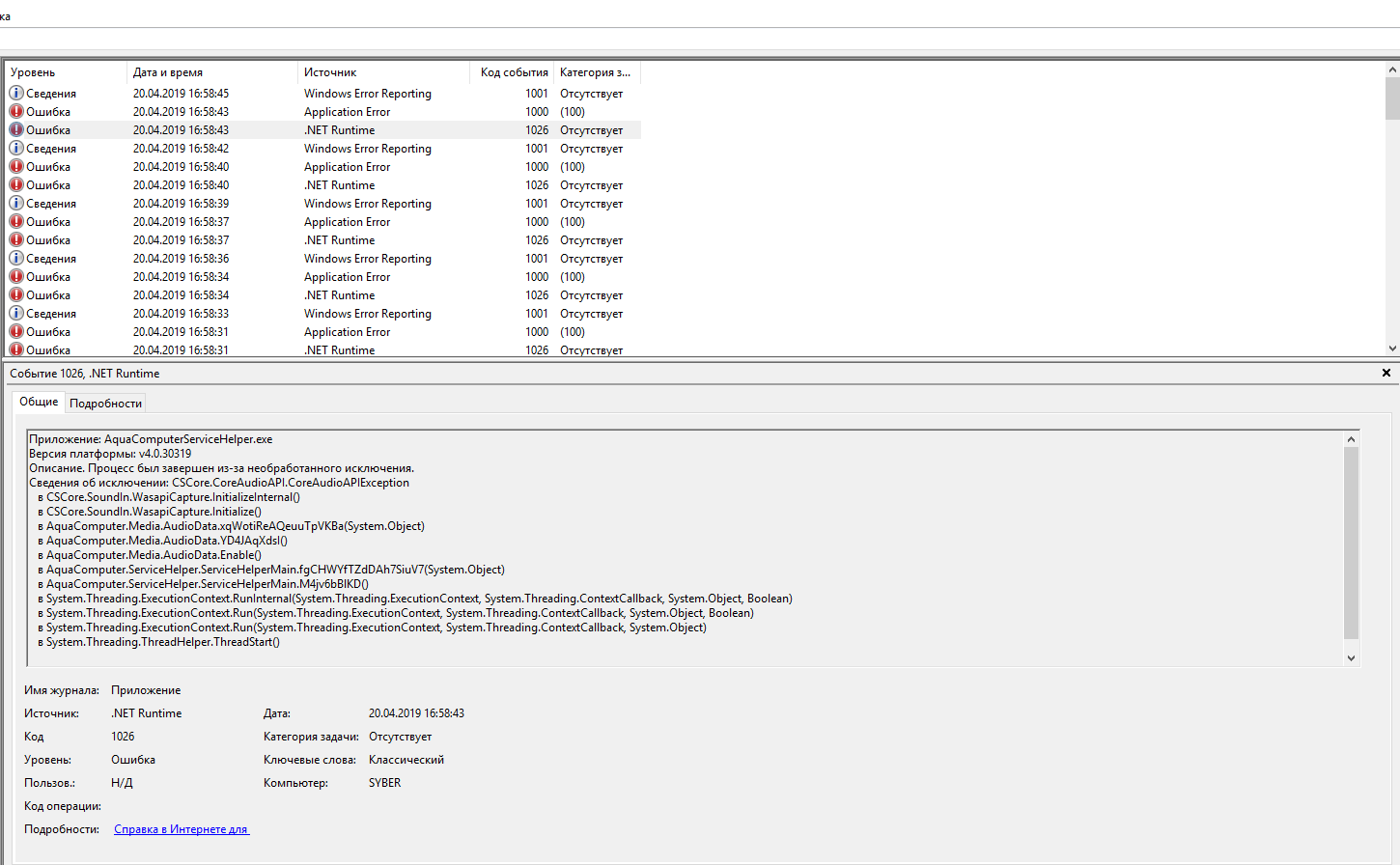Click the error icon of .NET Runtime at 16:58:37
The height and width of the screenshot is (865, 1400).
(16, 240)
